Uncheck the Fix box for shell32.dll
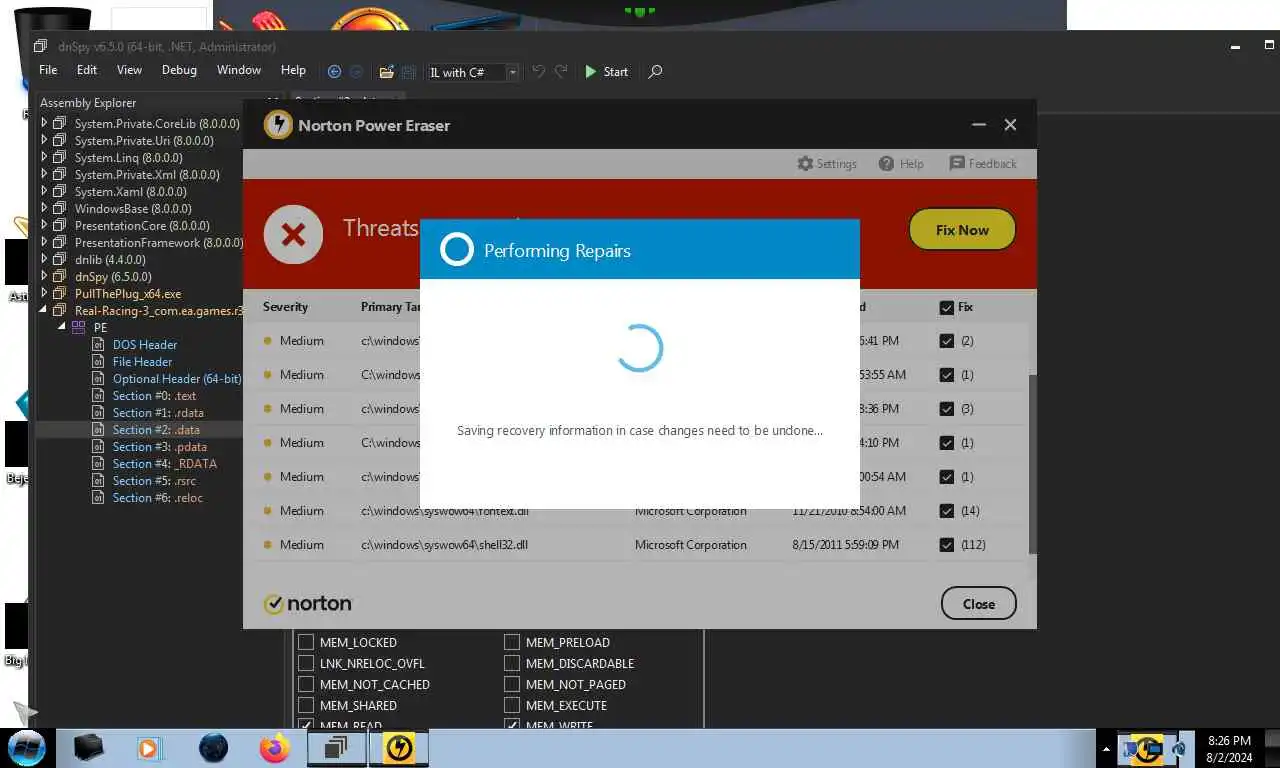Viewport: 1280px width, 768px height. pos(946,545)
